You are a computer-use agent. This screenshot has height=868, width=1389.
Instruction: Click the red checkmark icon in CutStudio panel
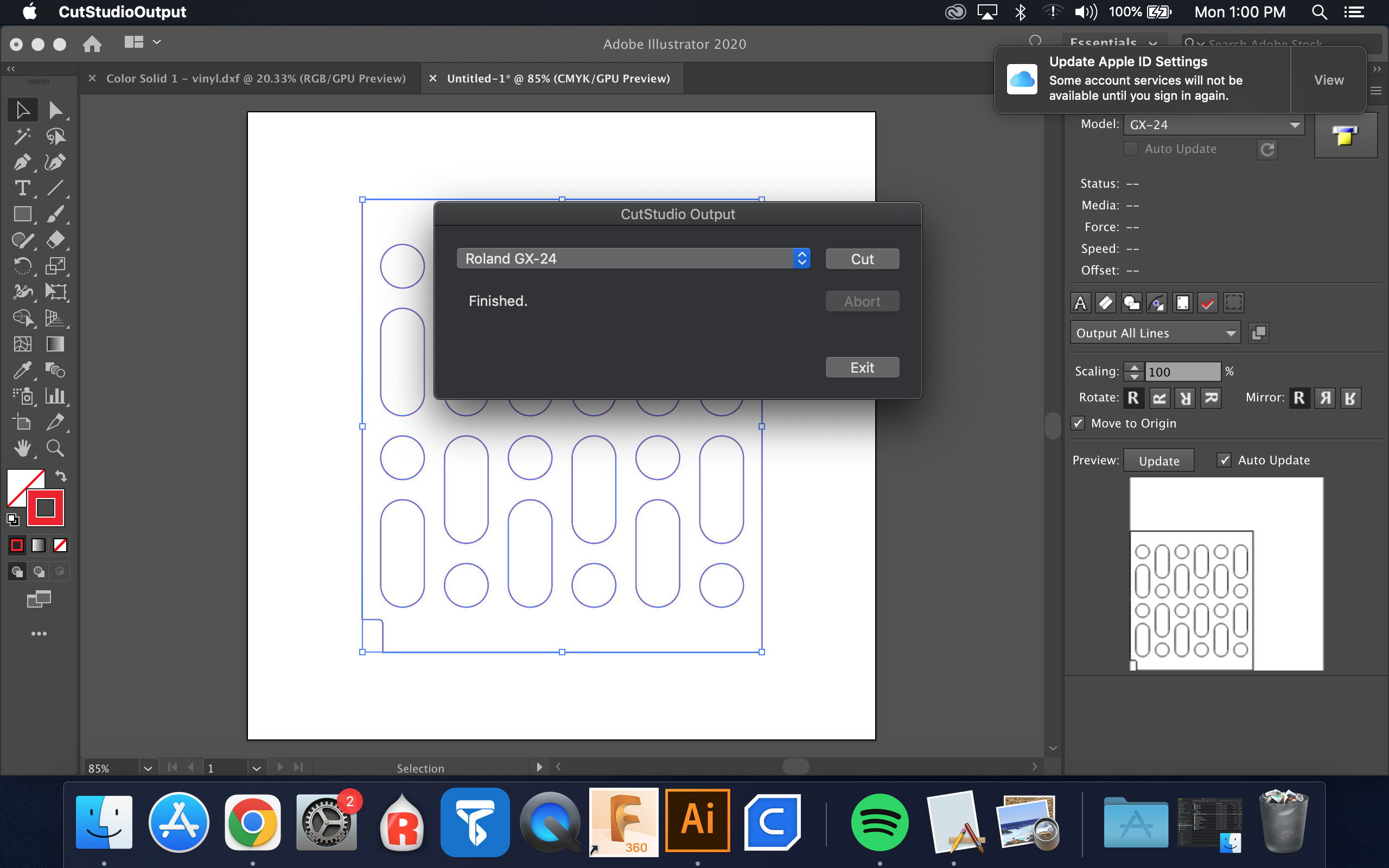click(x=1208, y=303)
